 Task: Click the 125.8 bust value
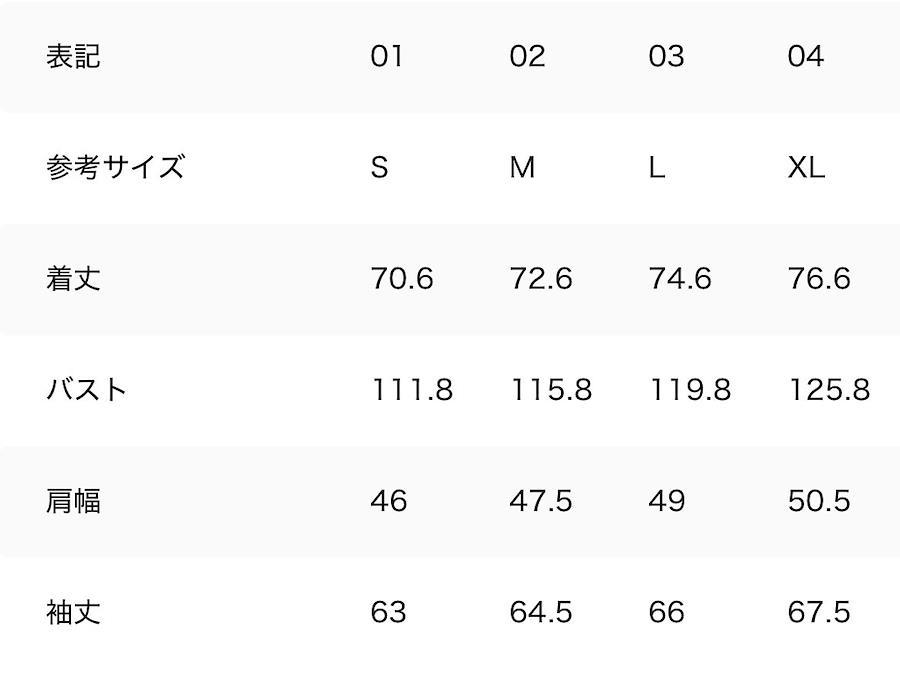[x=829, y=389]
